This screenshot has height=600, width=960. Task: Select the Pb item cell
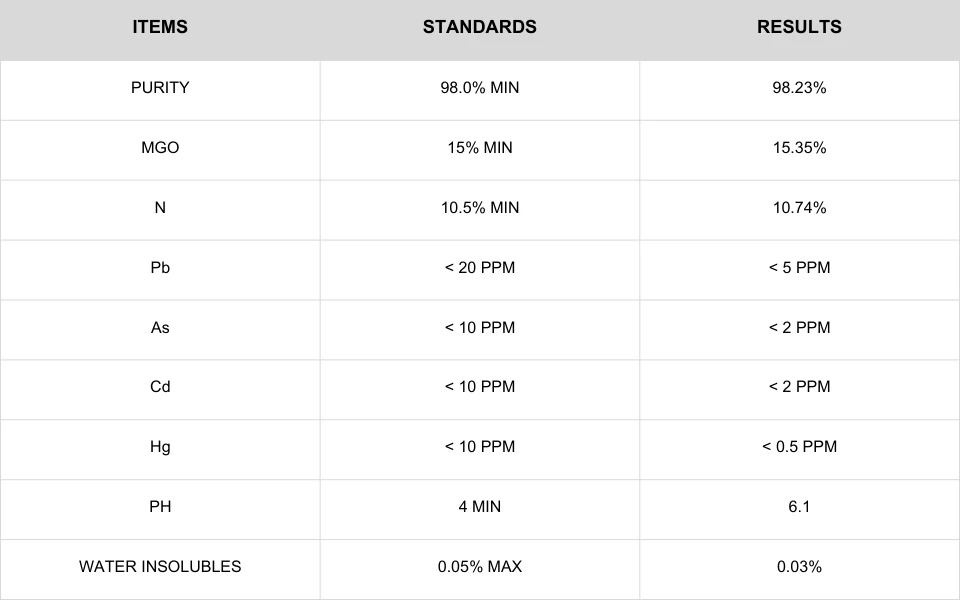pyautogui.click(x=160, y=270)
